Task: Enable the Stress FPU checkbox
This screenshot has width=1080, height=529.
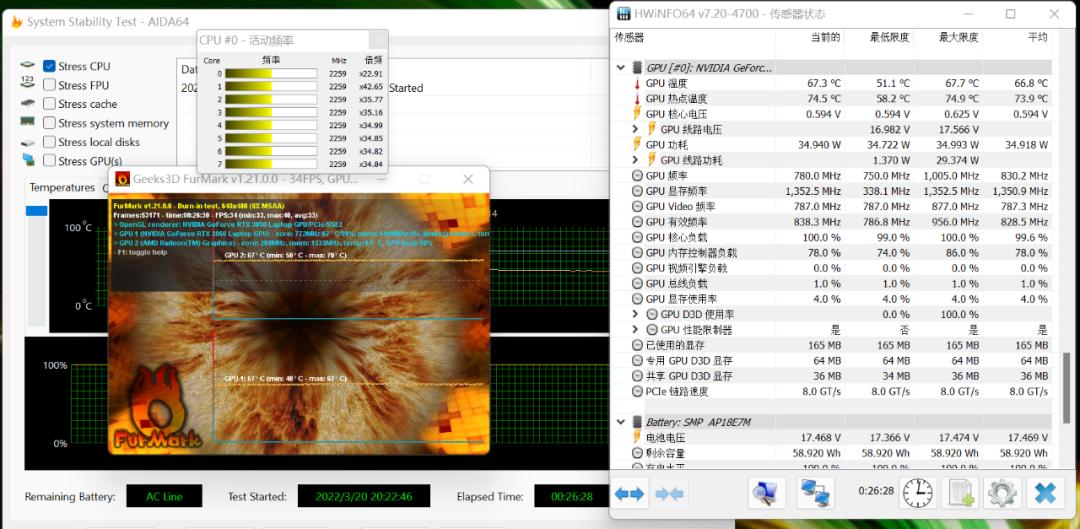Action: [x=49, y=85]
